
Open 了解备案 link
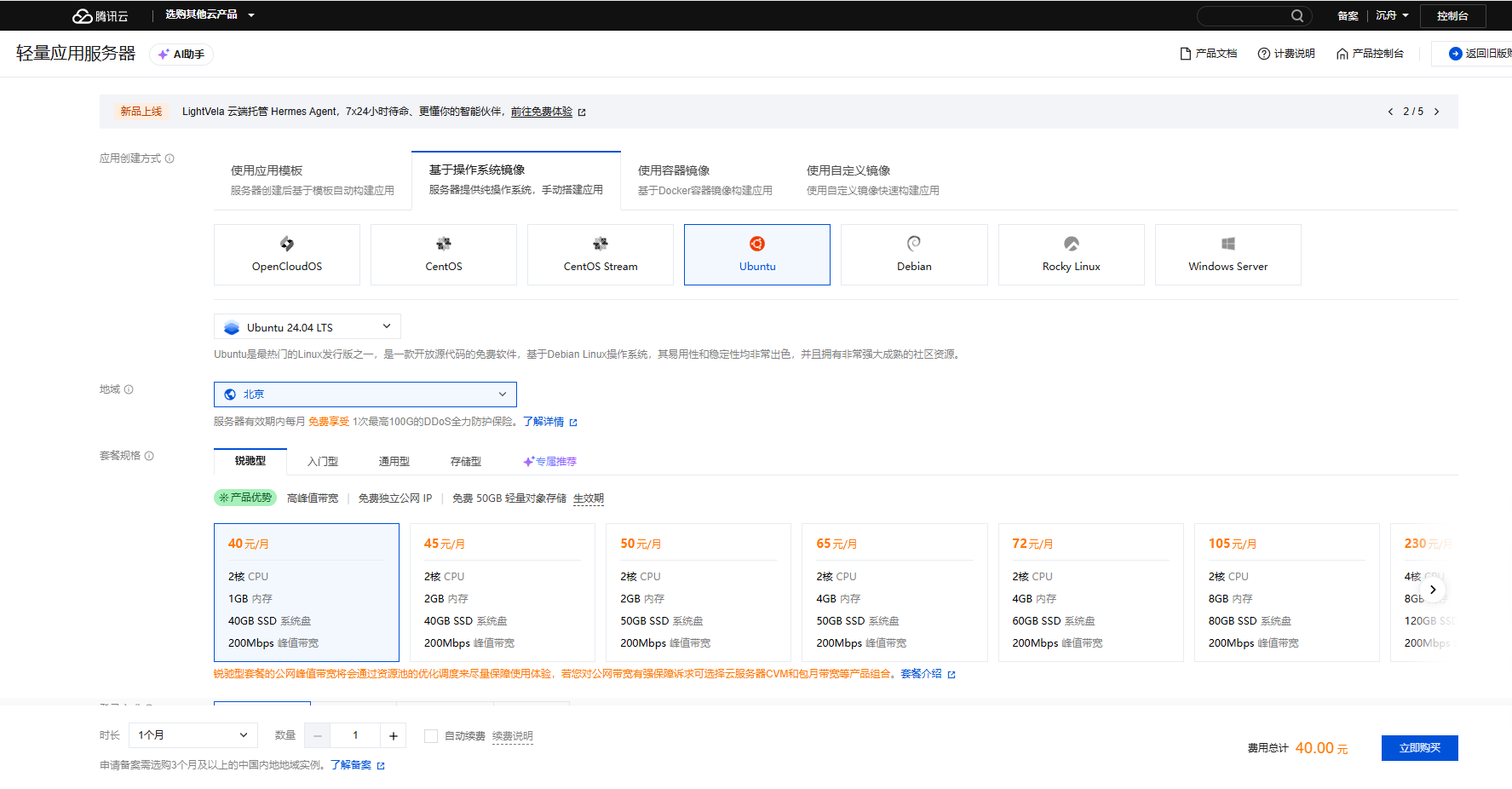[358, 765]
